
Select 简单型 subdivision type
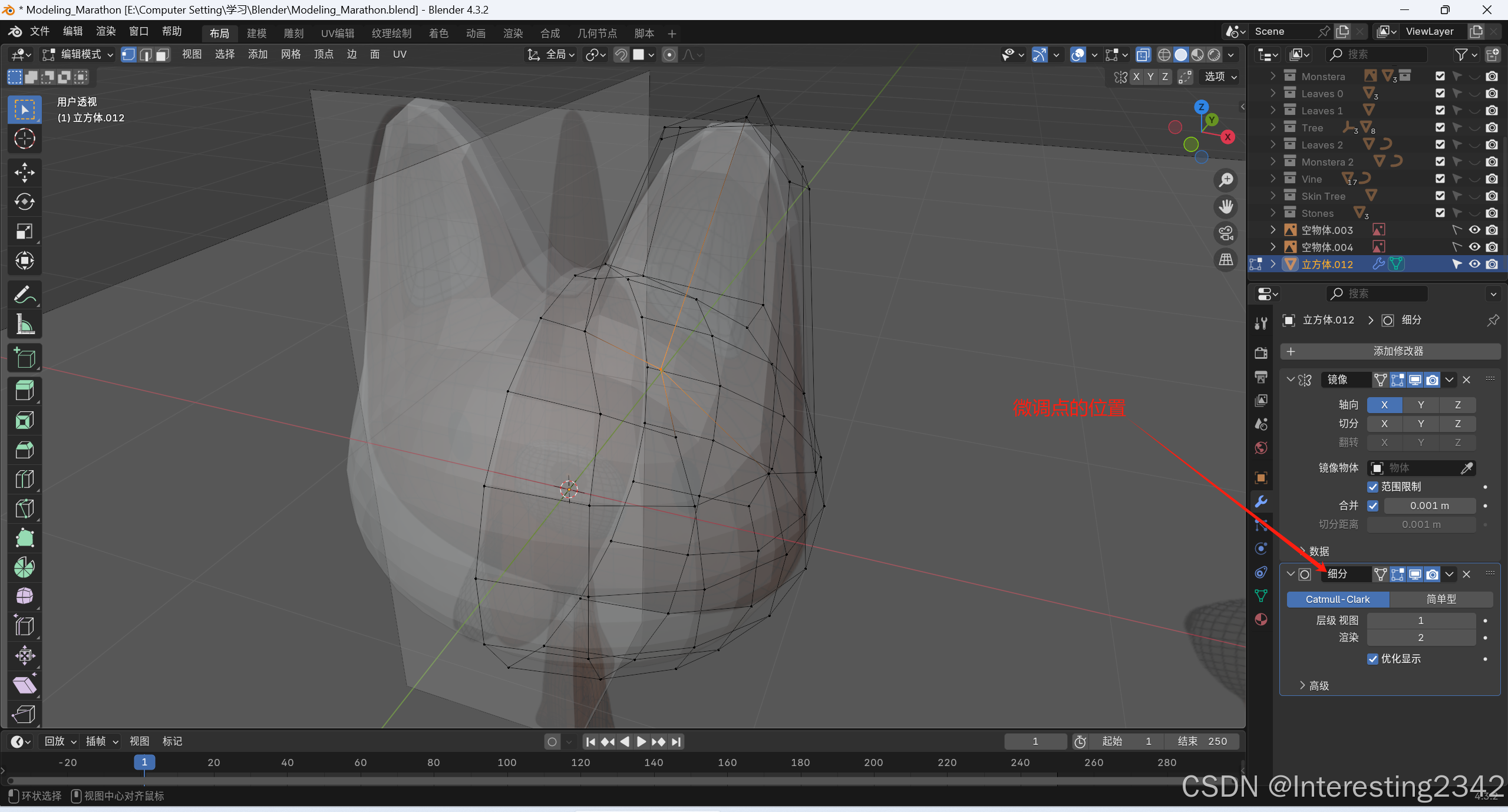point(1441,599)
